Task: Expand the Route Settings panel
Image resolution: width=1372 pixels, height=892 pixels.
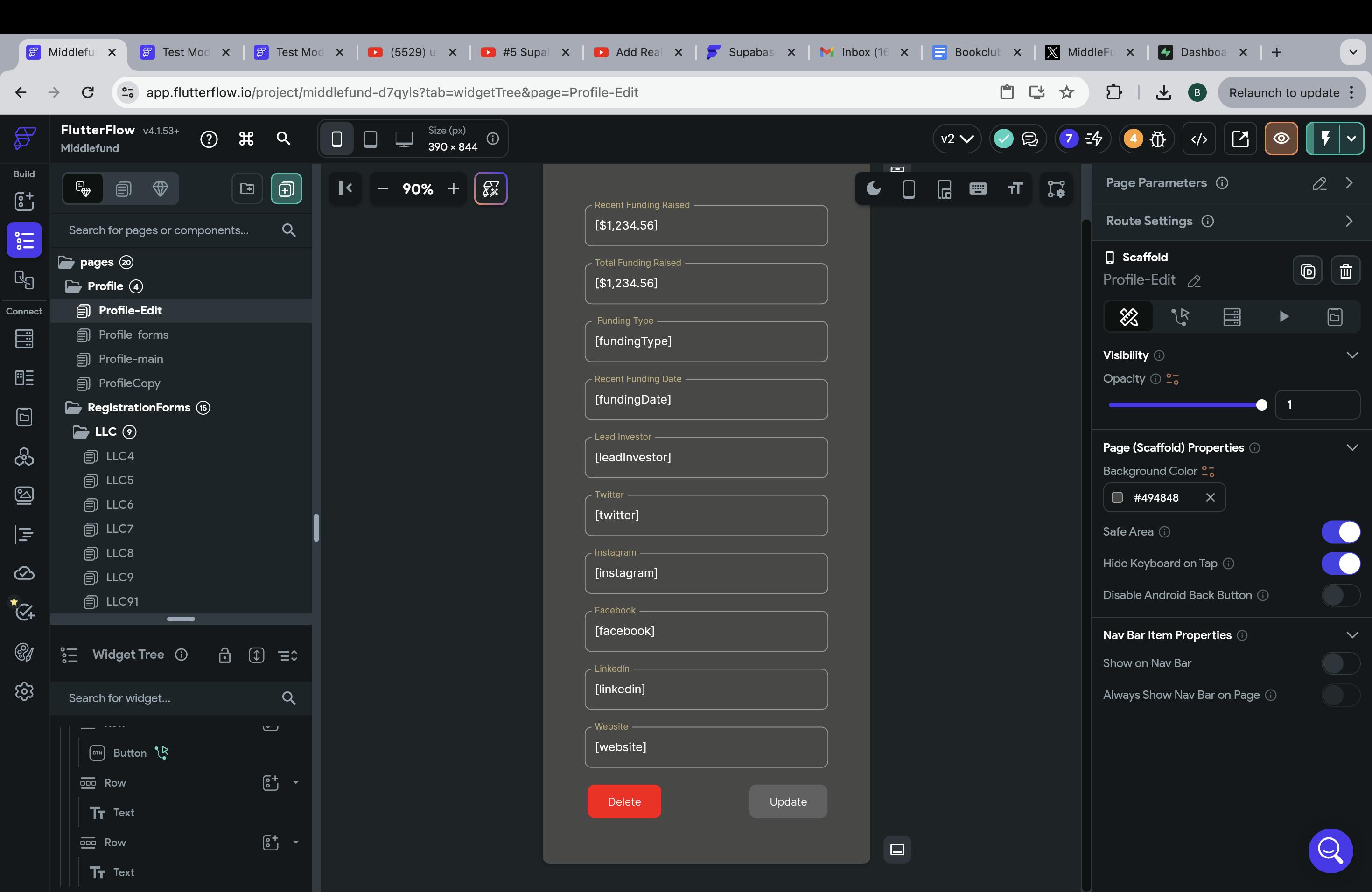Action: (x=1348, y=221)
